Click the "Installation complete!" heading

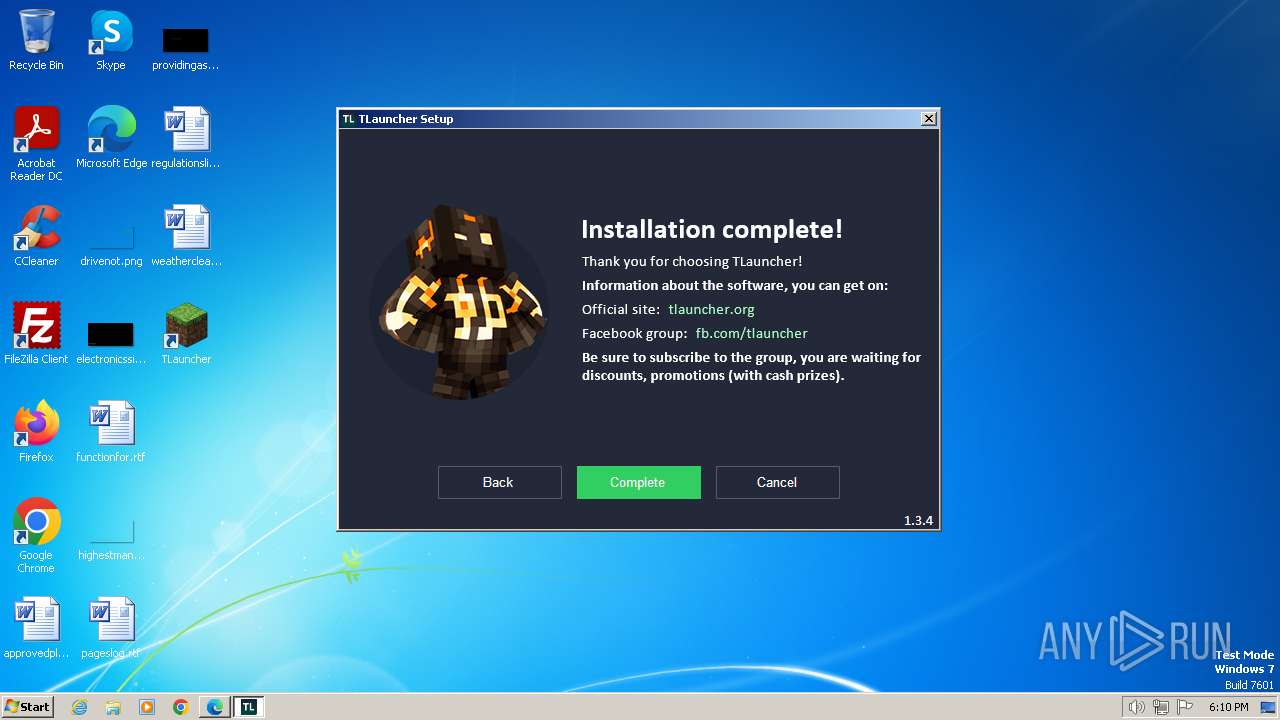click(x=712, y=229)
